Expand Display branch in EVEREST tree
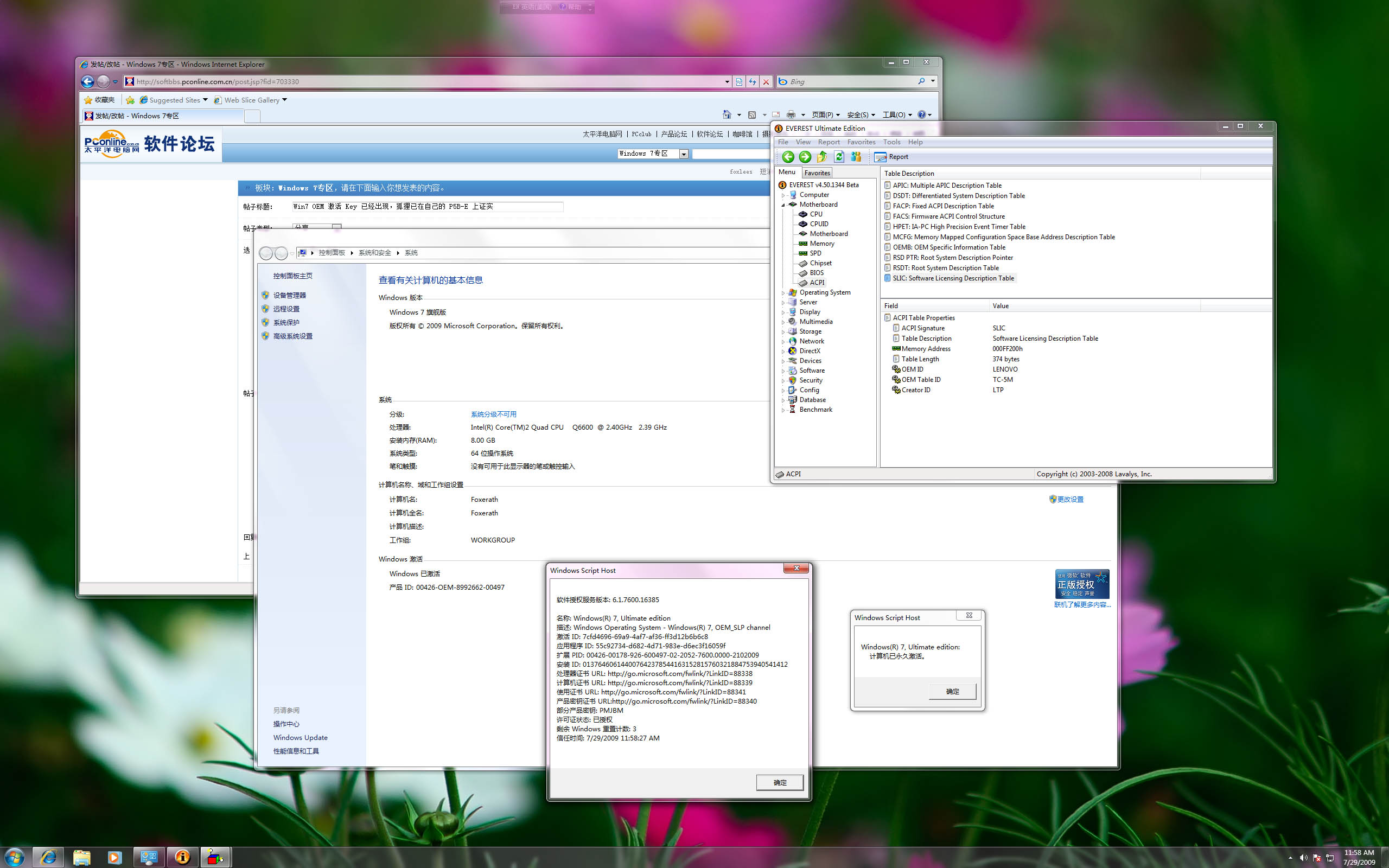Image resolution: width=1389 pixels, height=868 pixels. pyautogui.click(x=783, y=312)
